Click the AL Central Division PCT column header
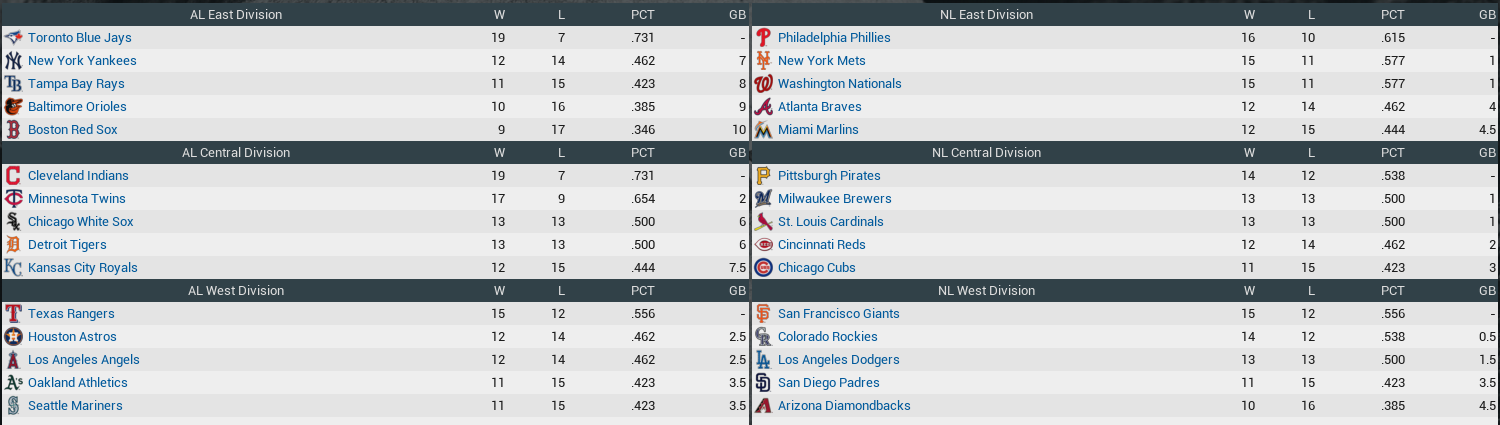The height and width of the screenshot is (425, 1500). tap(642, 153)
